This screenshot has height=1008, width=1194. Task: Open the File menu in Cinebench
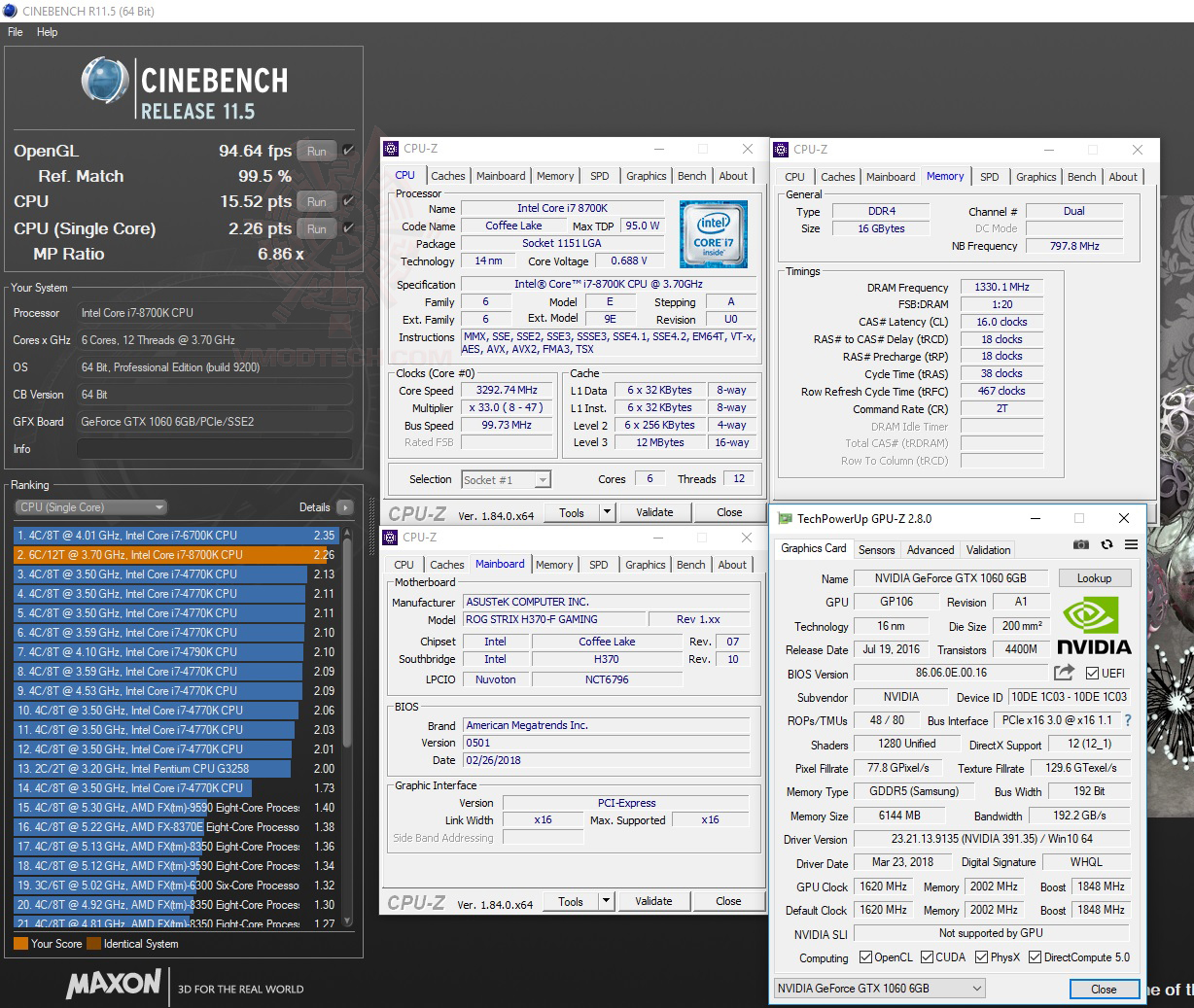pos(16,32)
